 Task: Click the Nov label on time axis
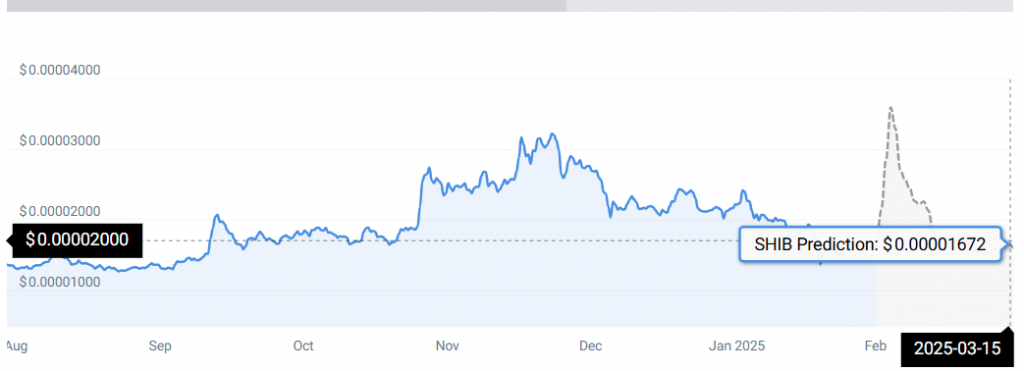click(x=447, y=346)
